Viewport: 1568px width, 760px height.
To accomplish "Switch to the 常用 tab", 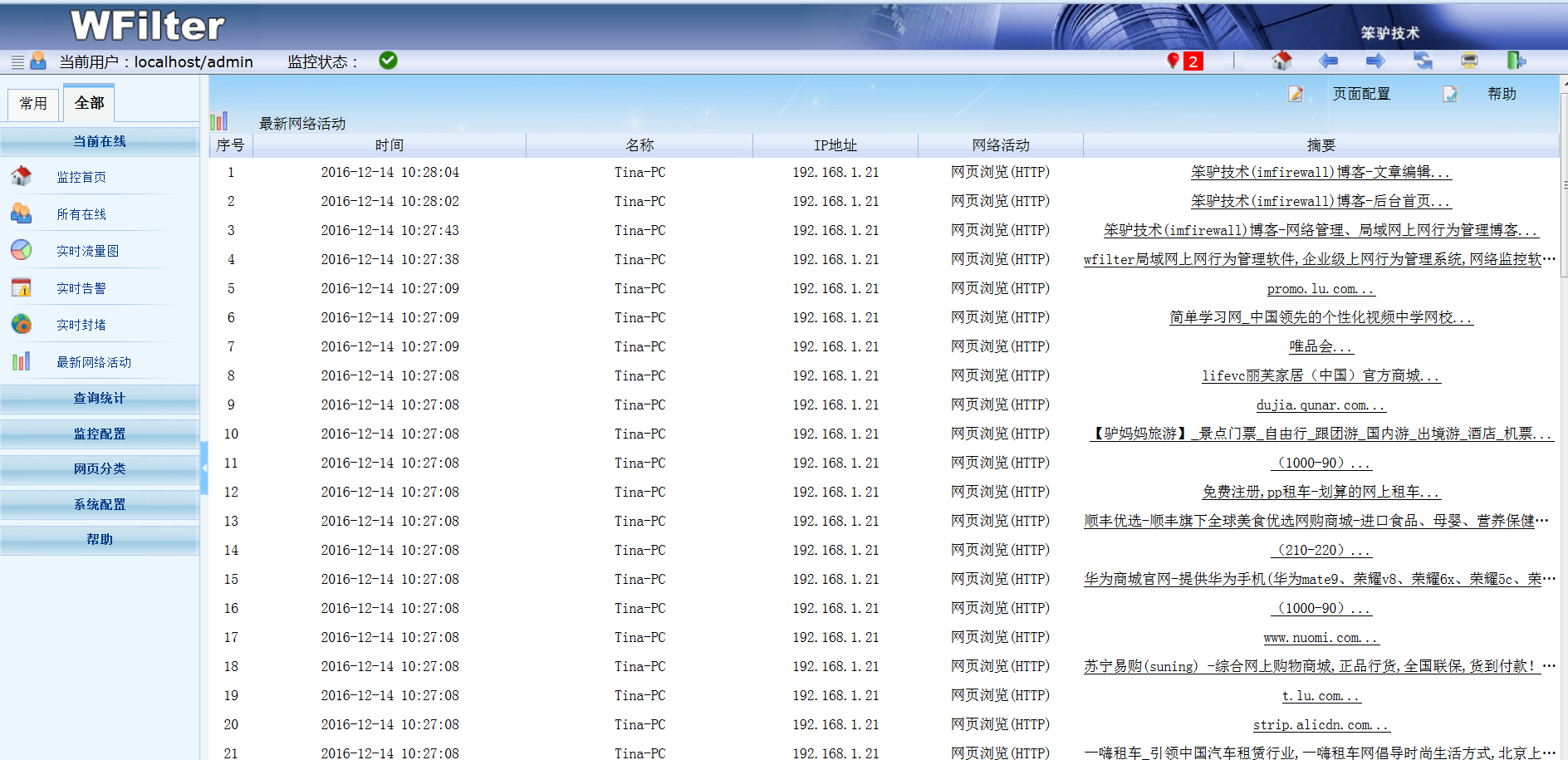I will (x=33, y=104).
